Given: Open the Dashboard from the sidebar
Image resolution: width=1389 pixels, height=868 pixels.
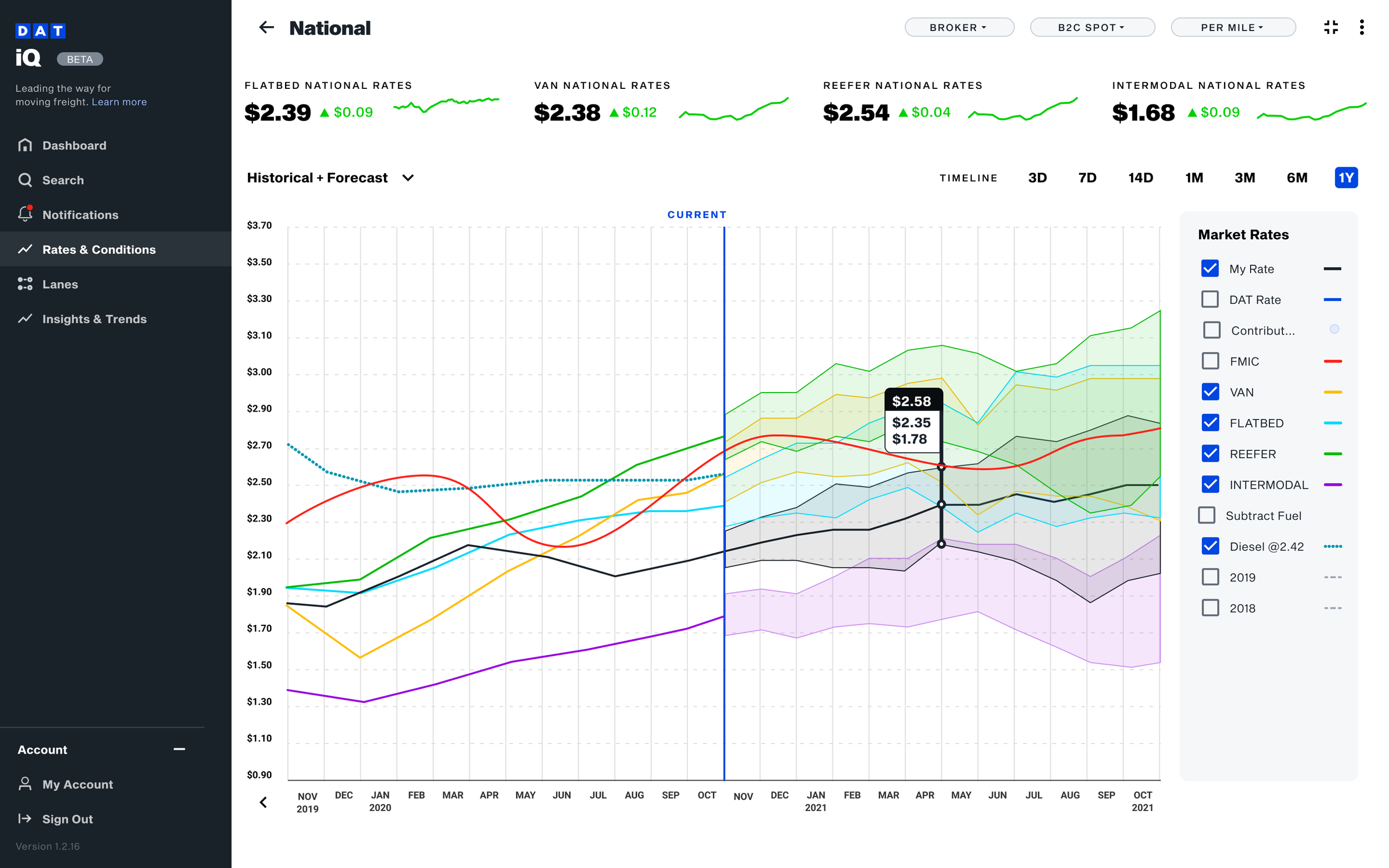Looking at the screenshot, I should tap(74, 145).
